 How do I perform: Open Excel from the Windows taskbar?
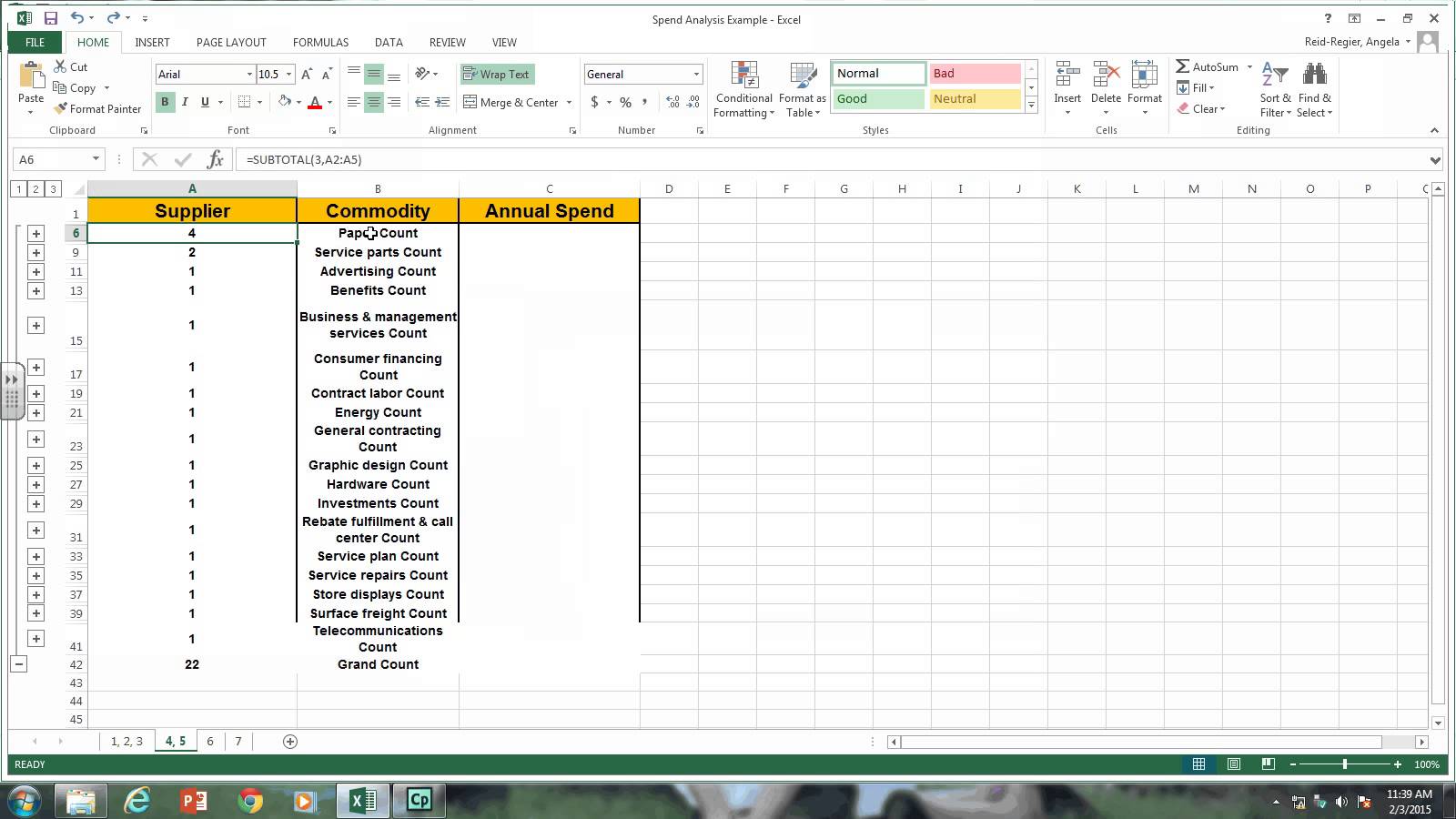tap(362, 801)
